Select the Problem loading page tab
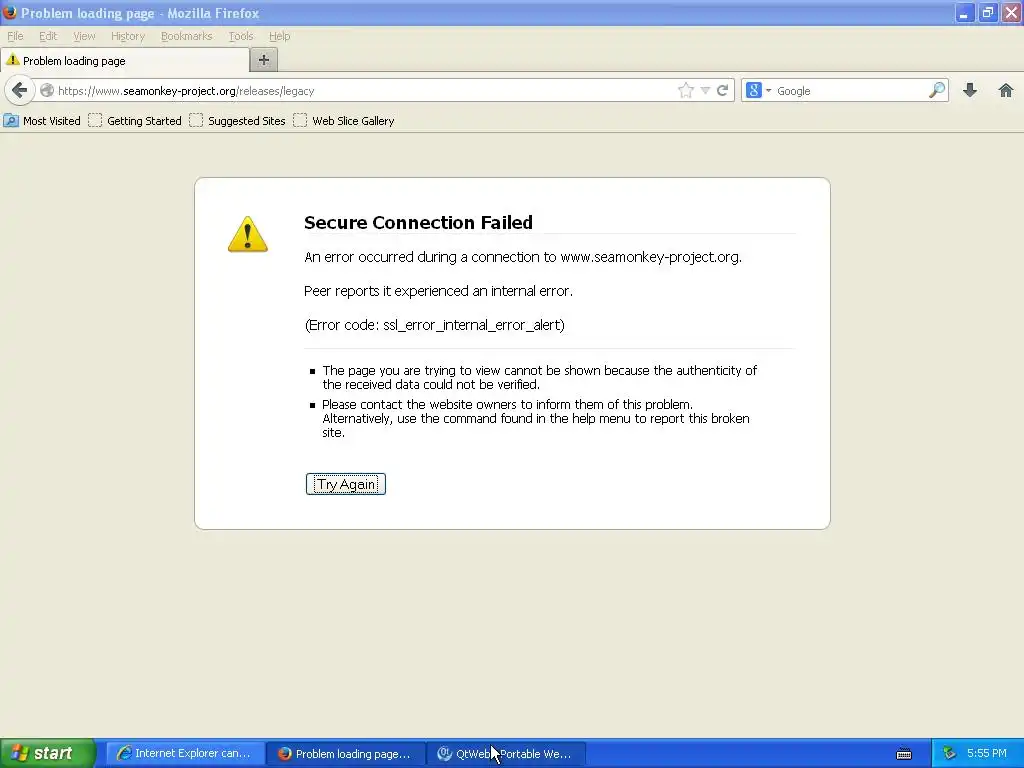The image size is (1024, 768). tap(125, 61)
